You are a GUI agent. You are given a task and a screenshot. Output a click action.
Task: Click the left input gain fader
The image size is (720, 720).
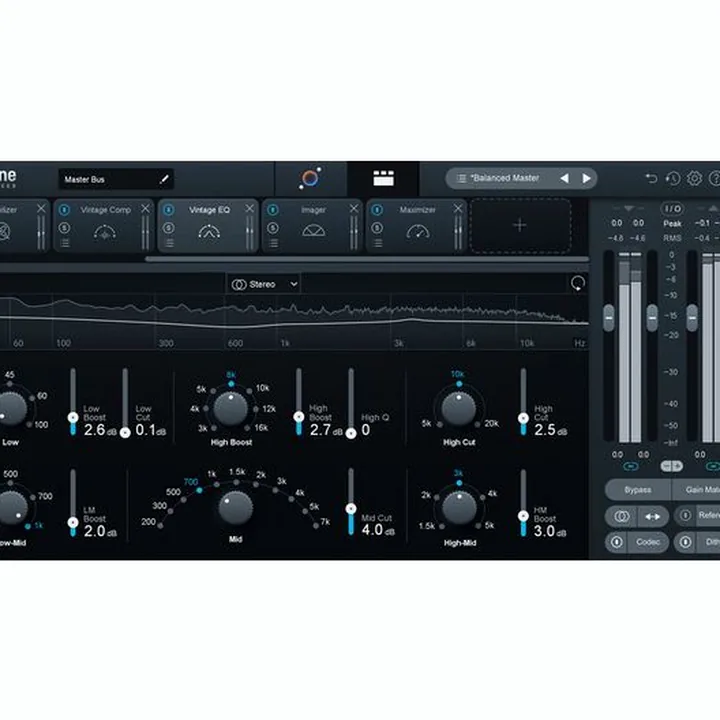click(x=609, y=317)
